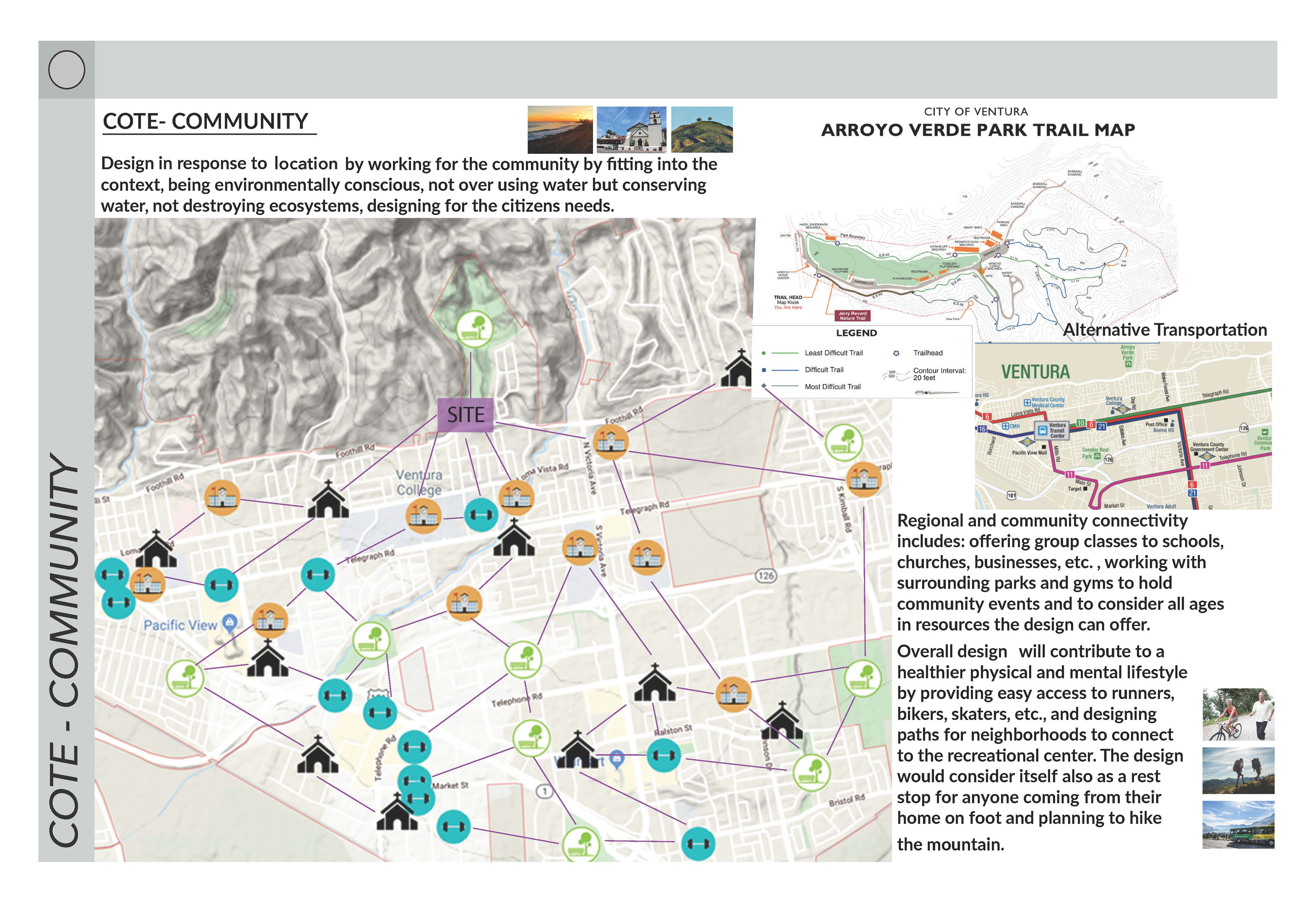The image size is (1316, 903).
Task: Select the school icon beside S Kimball Rd
Action: [864, 480]
